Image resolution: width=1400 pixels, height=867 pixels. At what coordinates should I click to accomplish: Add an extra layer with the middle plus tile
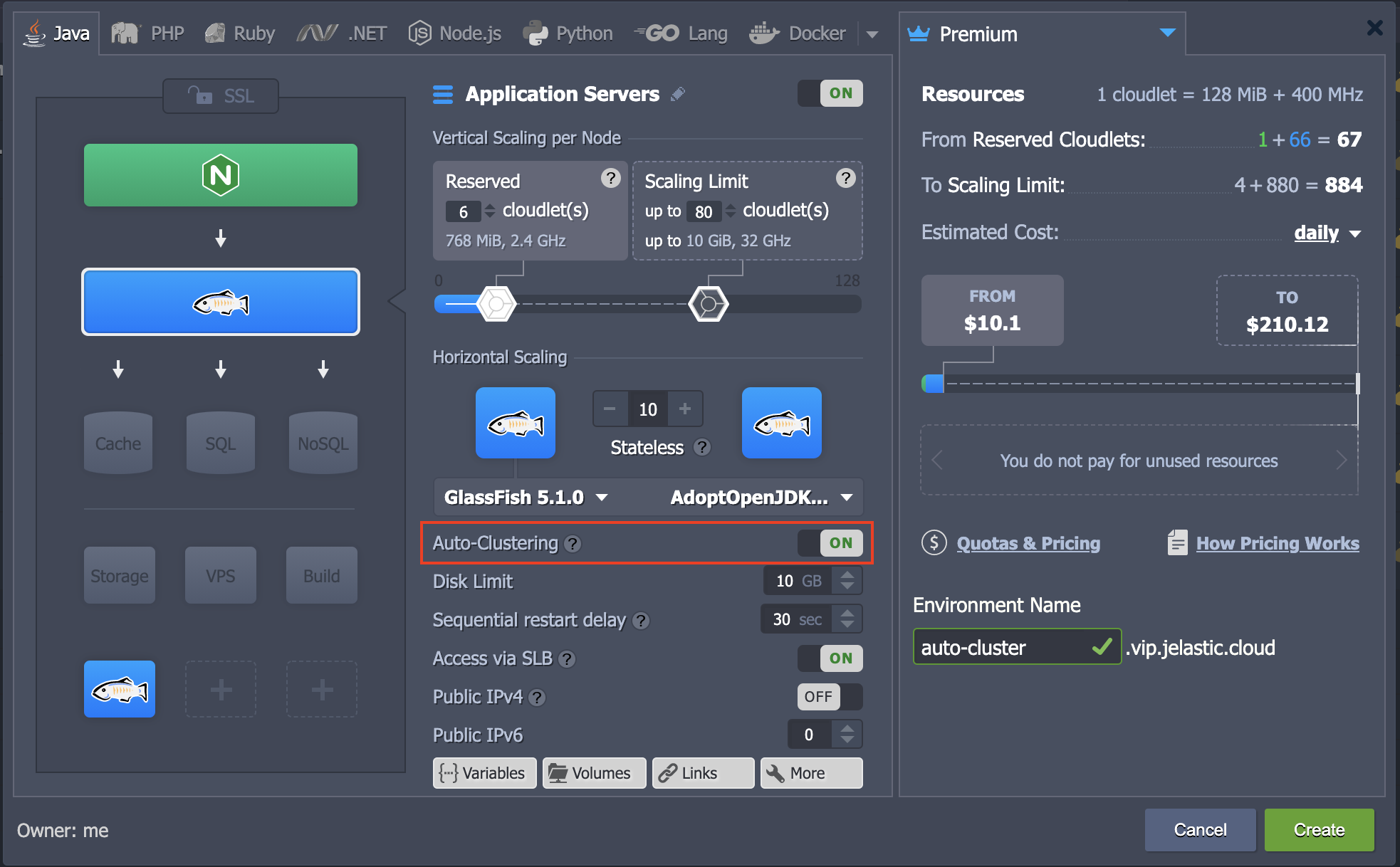coord(221,689)
